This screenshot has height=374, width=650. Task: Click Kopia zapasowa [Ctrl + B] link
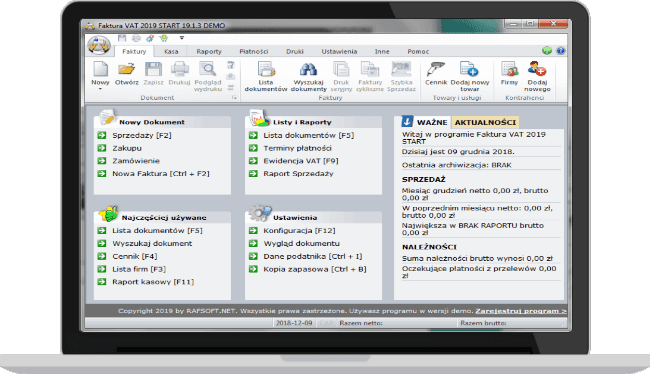pos(315,269)
